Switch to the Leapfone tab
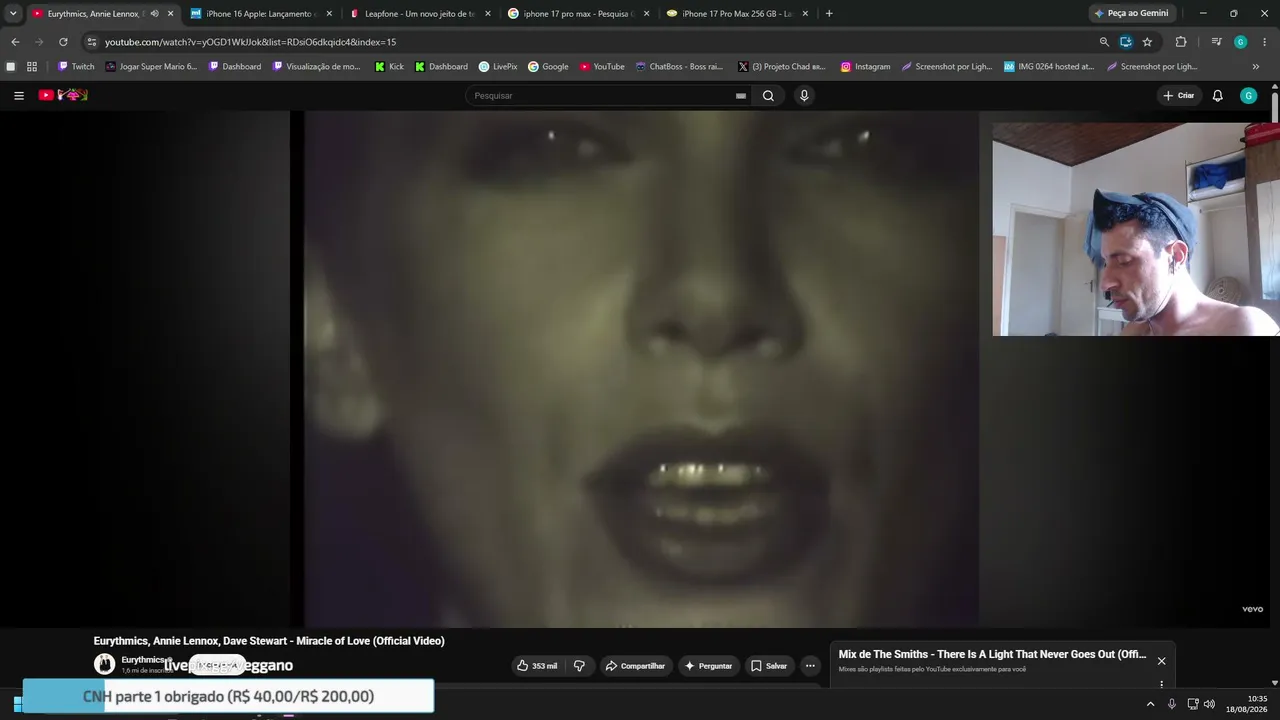 pyautogui.click(x=421, y=14)
